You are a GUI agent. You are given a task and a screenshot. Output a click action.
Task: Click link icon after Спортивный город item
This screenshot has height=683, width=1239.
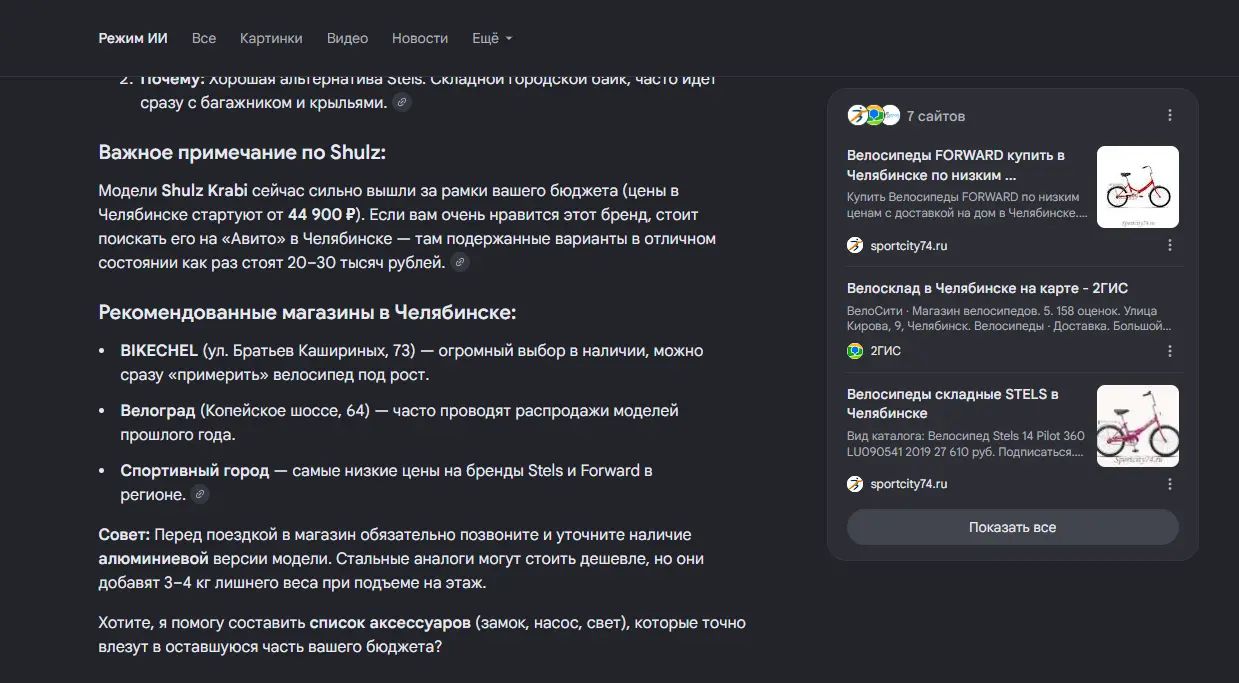[200, 494]
